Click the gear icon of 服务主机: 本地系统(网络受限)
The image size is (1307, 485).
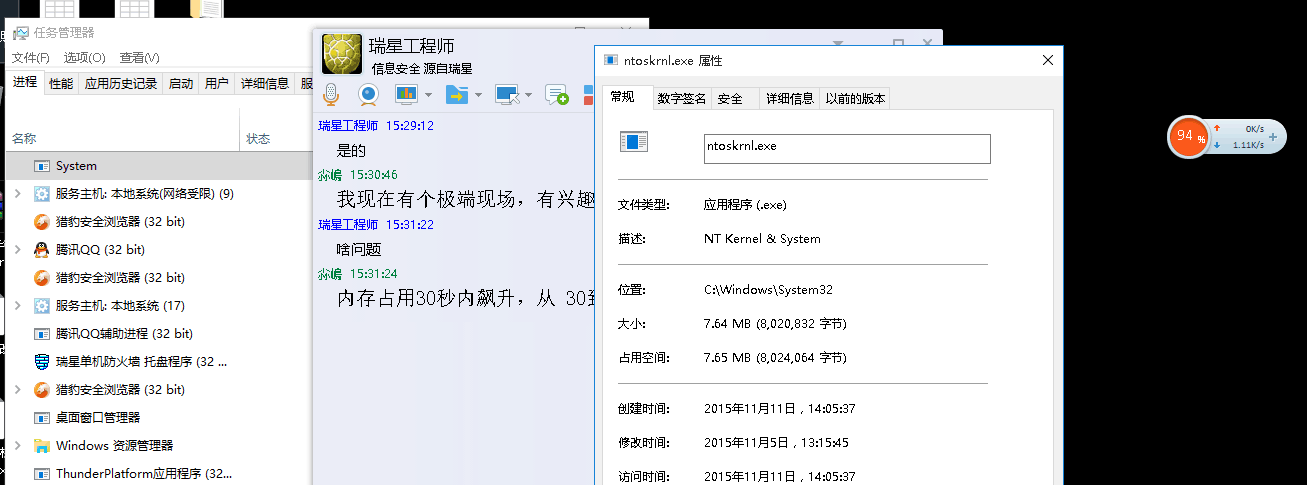[x=42, y=194]
